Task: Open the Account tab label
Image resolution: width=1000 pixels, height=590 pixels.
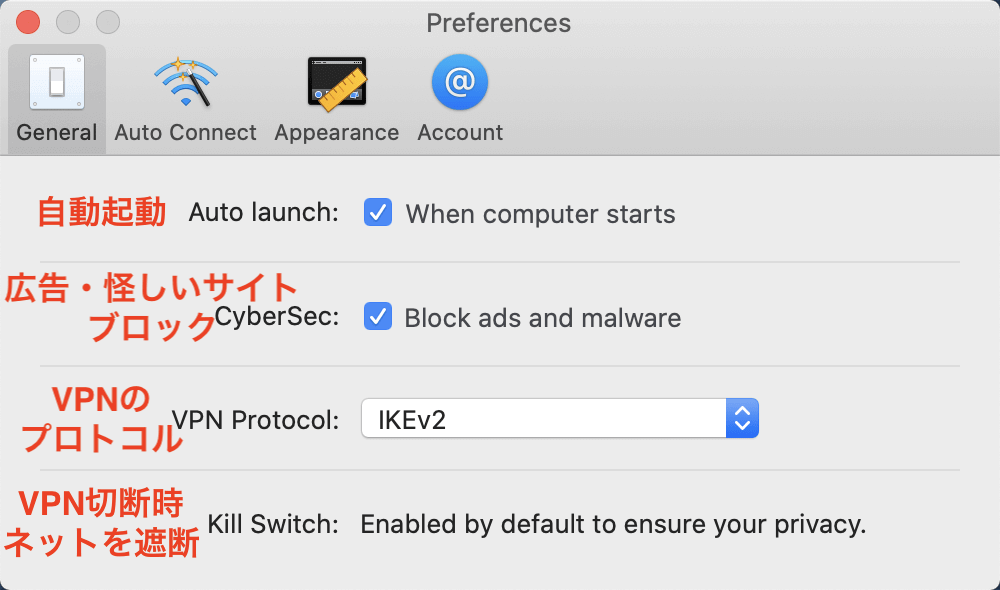Action: (460, 133)
